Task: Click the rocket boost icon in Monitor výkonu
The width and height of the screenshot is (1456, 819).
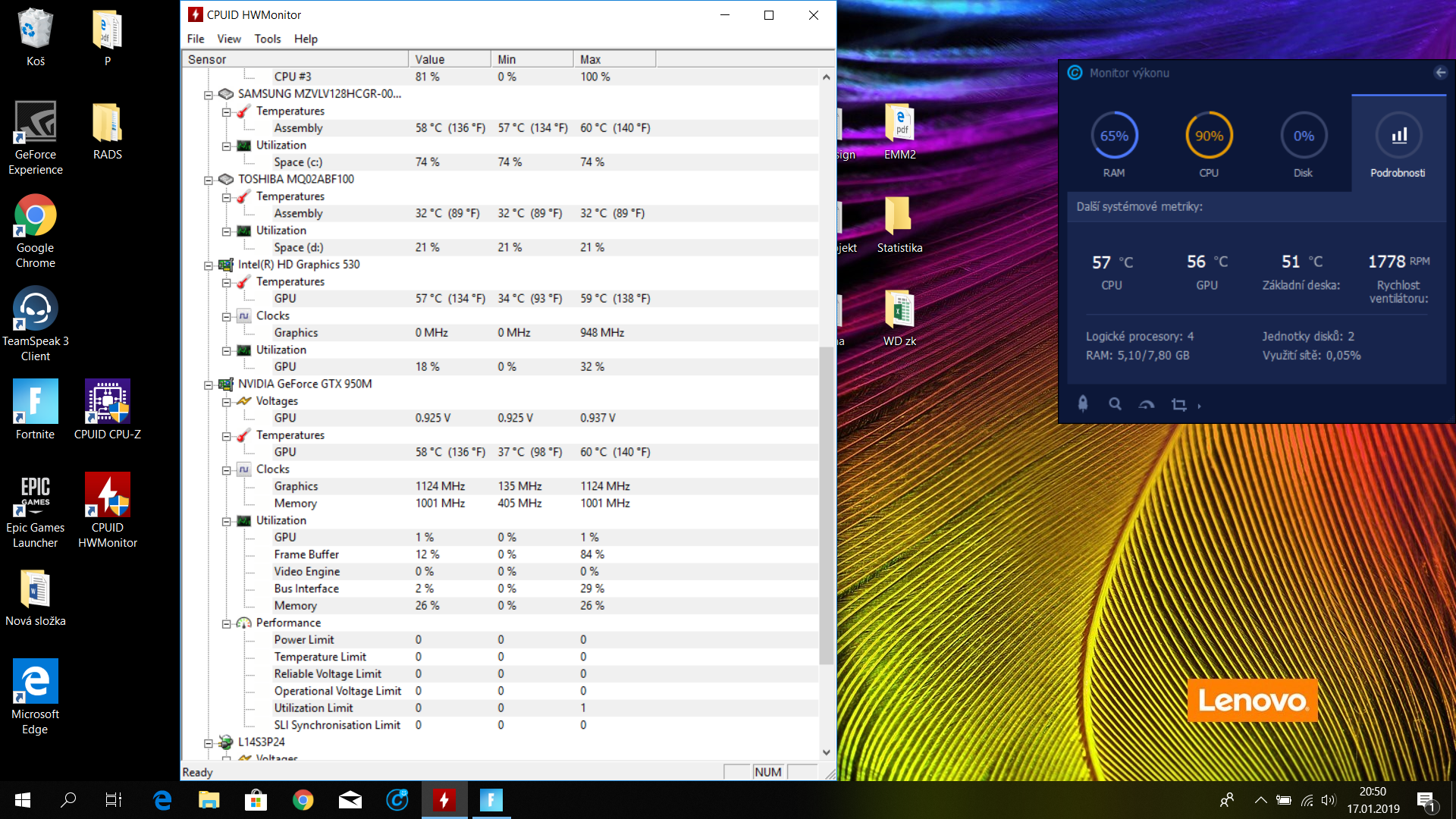Action: click(1083, 404)
